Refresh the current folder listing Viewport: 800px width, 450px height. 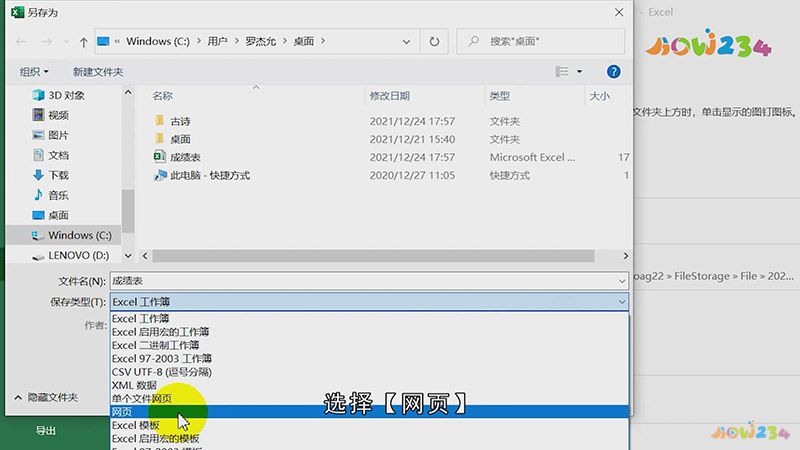click(434, 41)
